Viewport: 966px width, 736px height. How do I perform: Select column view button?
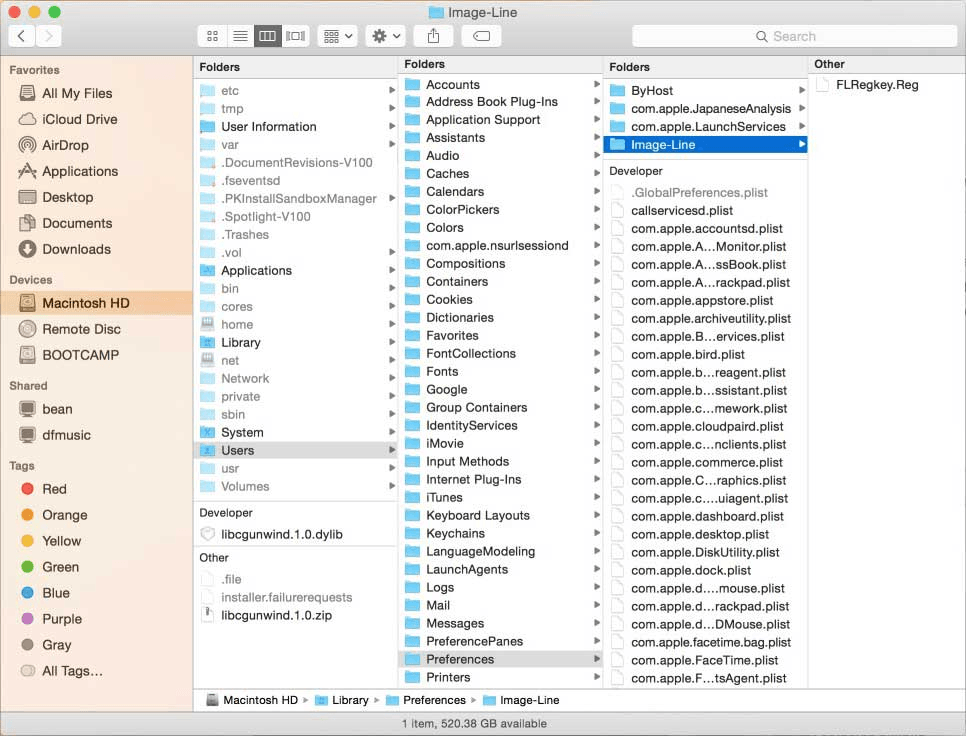coord(267,36)
